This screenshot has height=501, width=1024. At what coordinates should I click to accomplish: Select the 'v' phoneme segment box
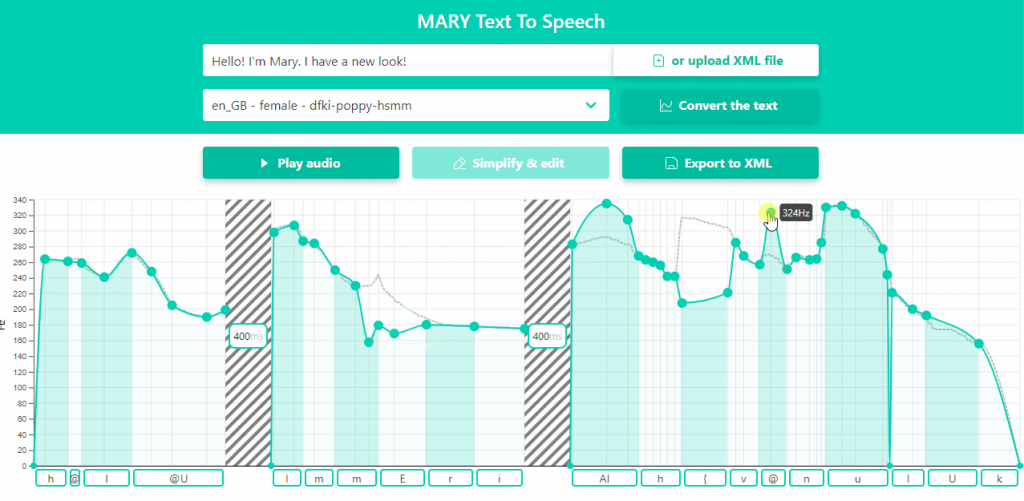click(x=743, y=479)
